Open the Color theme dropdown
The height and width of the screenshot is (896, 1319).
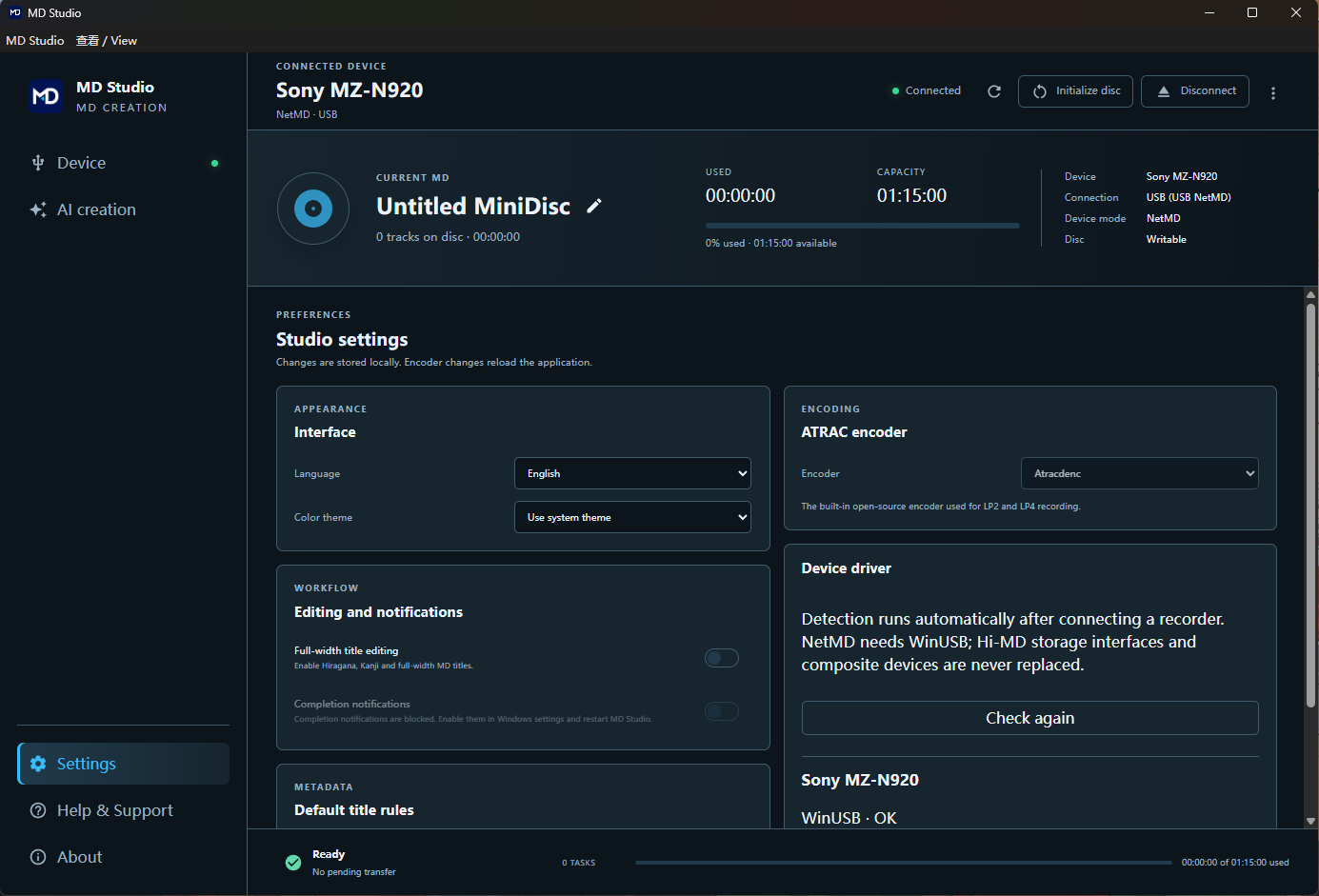pyautogui.click(x=632, y=517)
